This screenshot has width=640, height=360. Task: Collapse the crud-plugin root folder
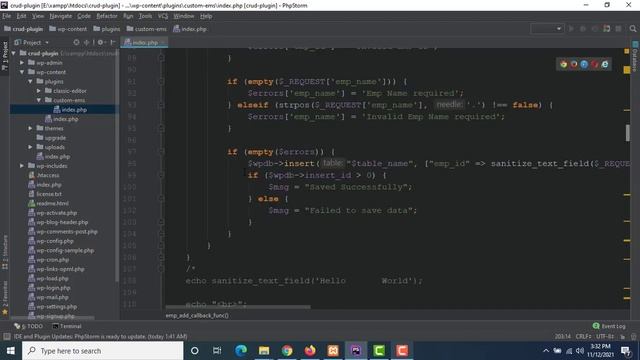click(13, 53)
